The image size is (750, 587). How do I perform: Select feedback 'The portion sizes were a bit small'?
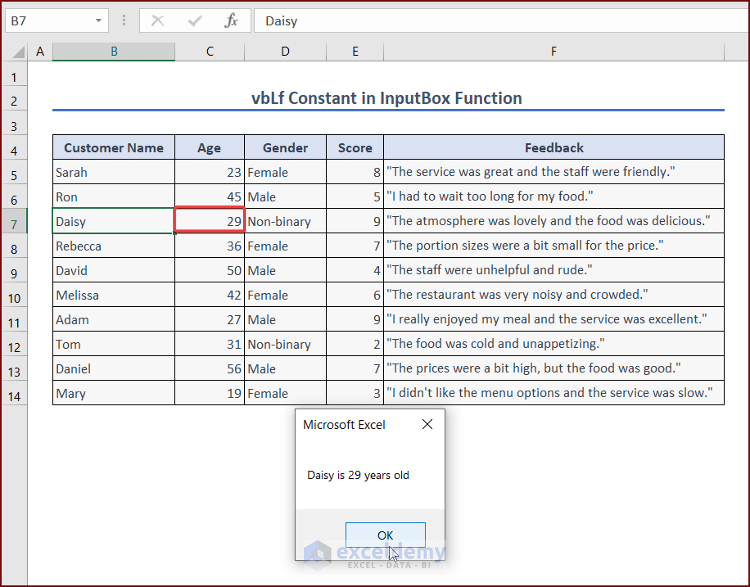pyautogui.click(x=554, y=246)
